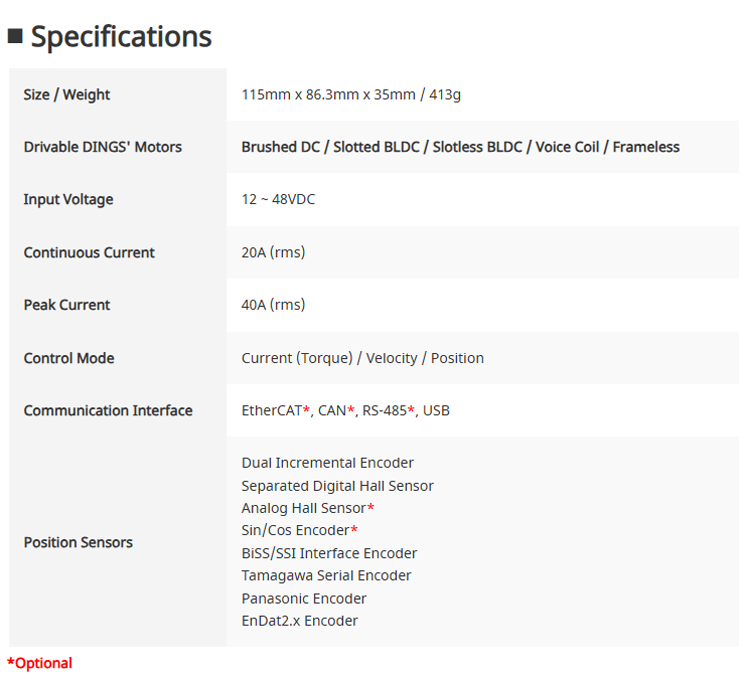Click Current (Torque) / Velocity / Position text
The image size is (750, 682).
363,358
